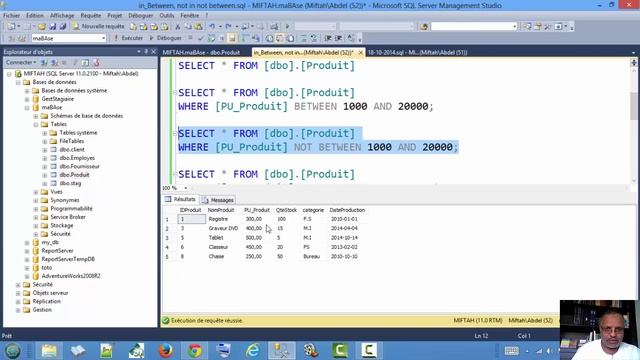Open the zoom 100 % dropdown
This screenshot has width=640, height=360.
click(x=186, y=188)
